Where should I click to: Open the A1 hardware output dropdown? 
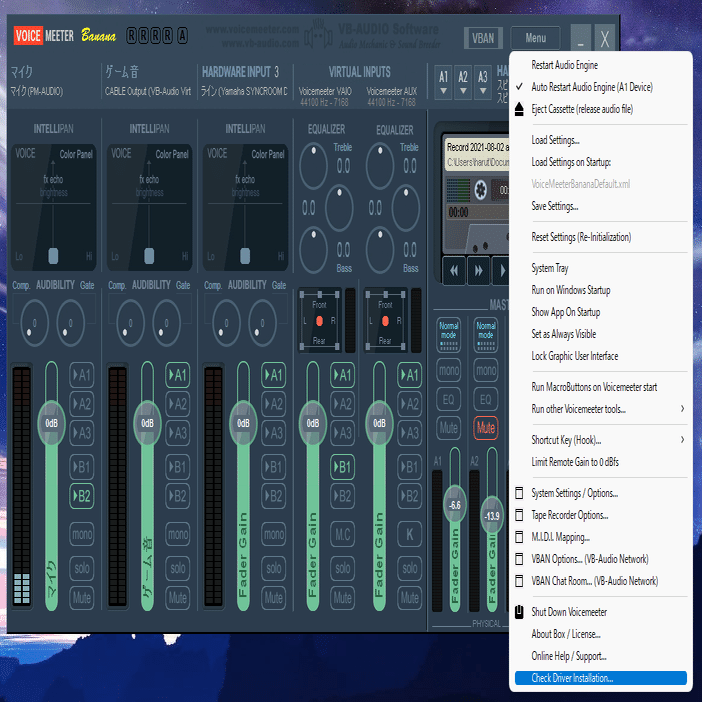point(443,82)
